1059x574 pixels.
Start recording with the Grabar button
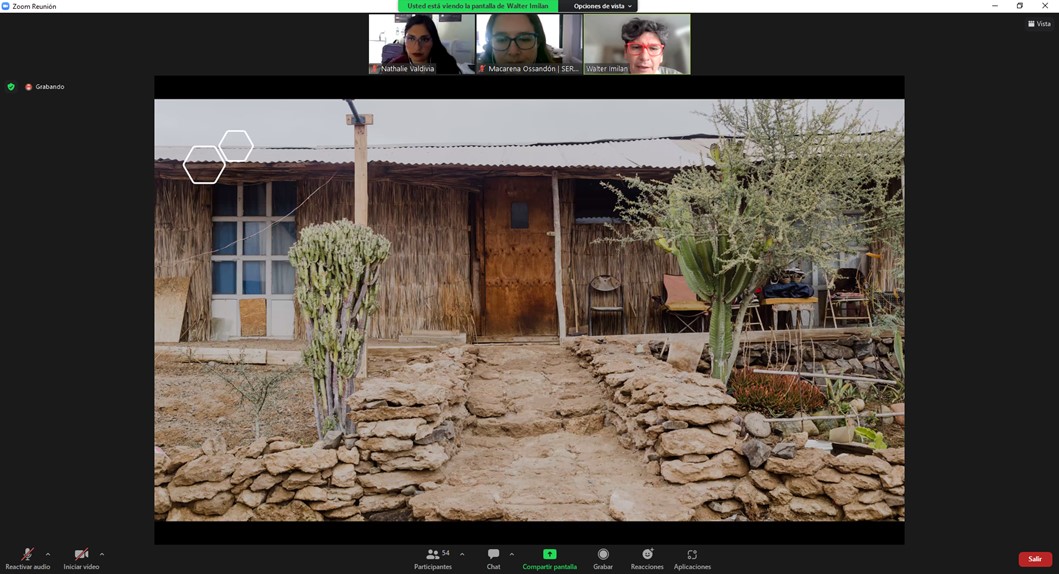coord(603,558)
